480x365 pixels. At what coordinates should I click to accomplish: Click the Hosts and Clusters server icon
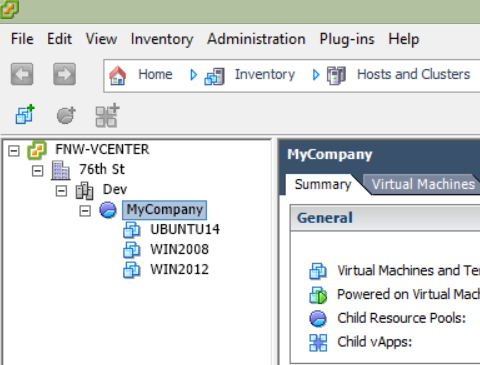pyautogui.click(x=336, y=76)
